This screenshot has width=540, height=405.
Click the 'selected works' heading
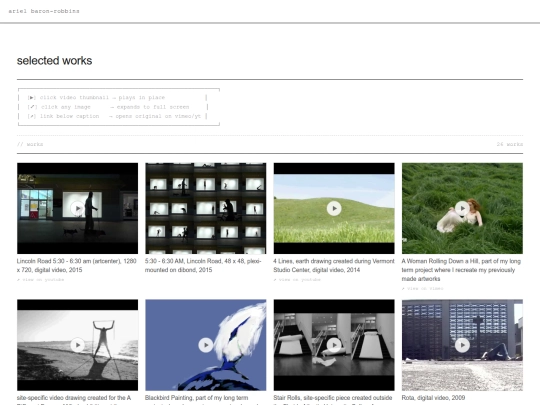[x=54, y=61]
